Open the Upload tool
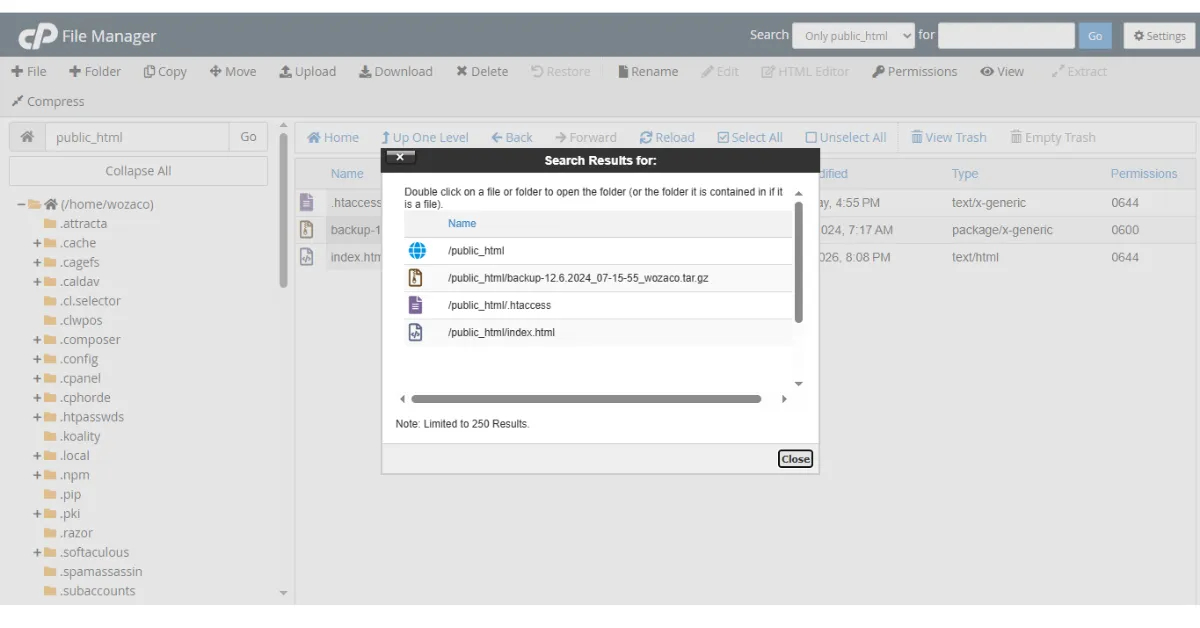 coord(308,71)
